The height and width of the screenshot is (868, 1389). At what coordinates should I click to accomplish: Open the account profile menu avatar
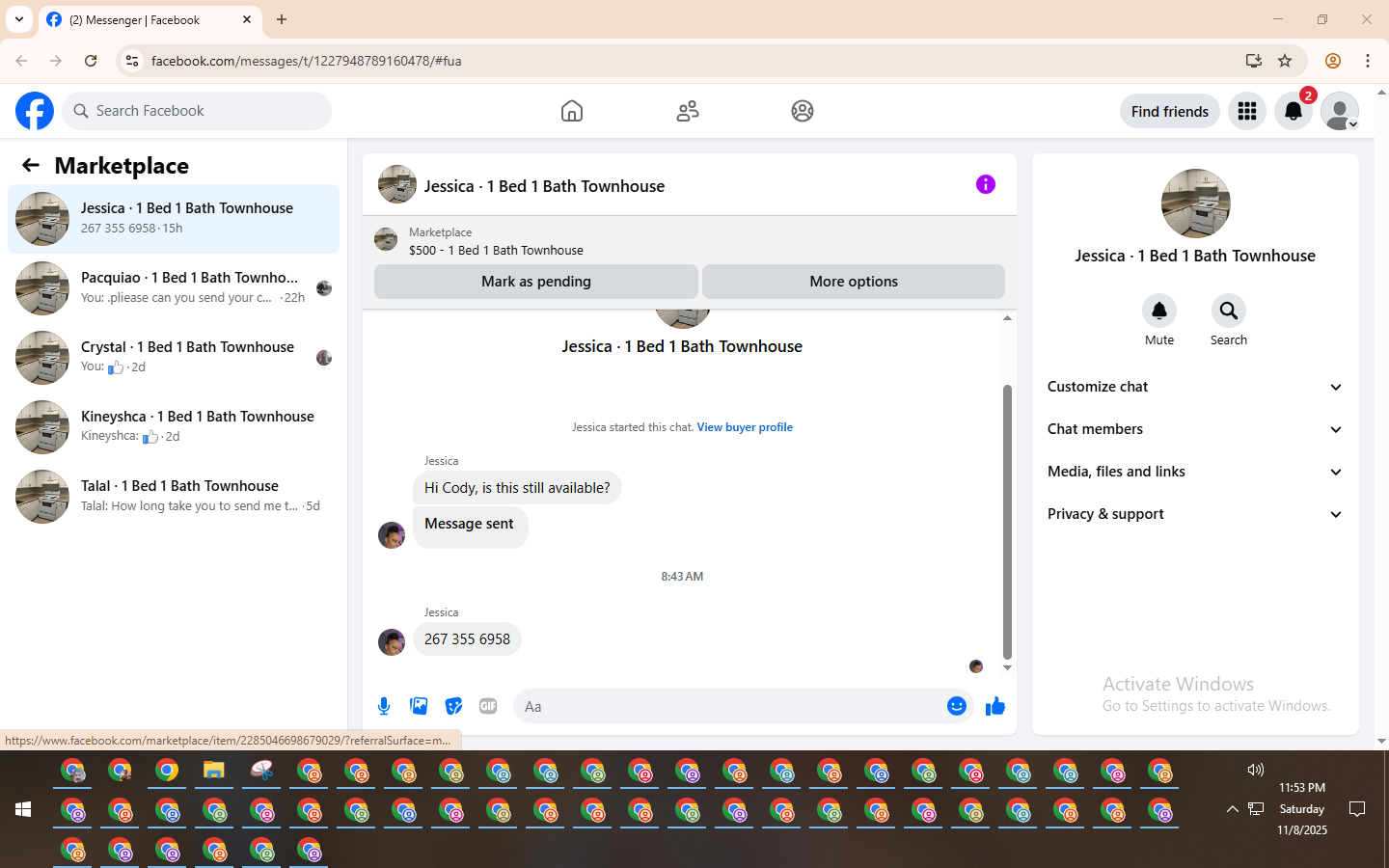coord(1340,111)
